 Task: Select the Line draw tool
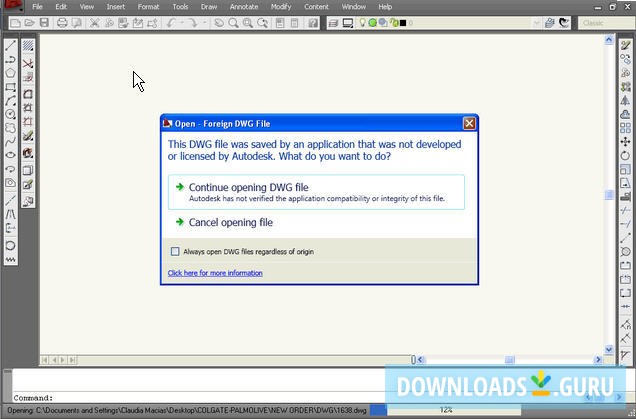11,46
